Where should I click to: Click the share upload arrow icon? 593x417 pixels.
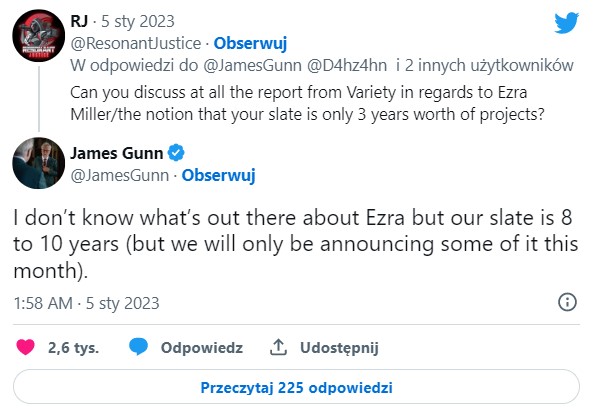(x=278, y=347)
